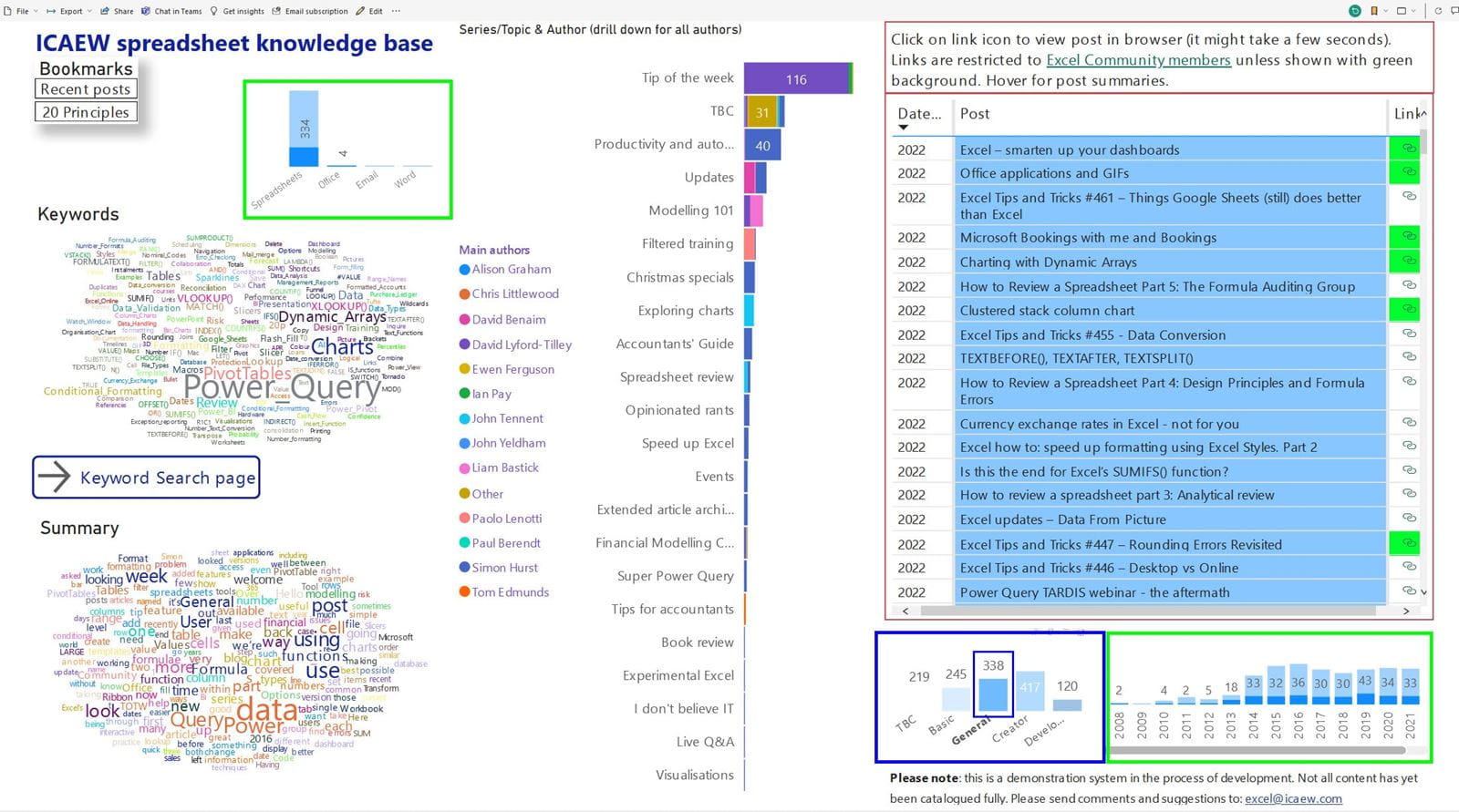Sort table by Date column header

click(918, 114)
